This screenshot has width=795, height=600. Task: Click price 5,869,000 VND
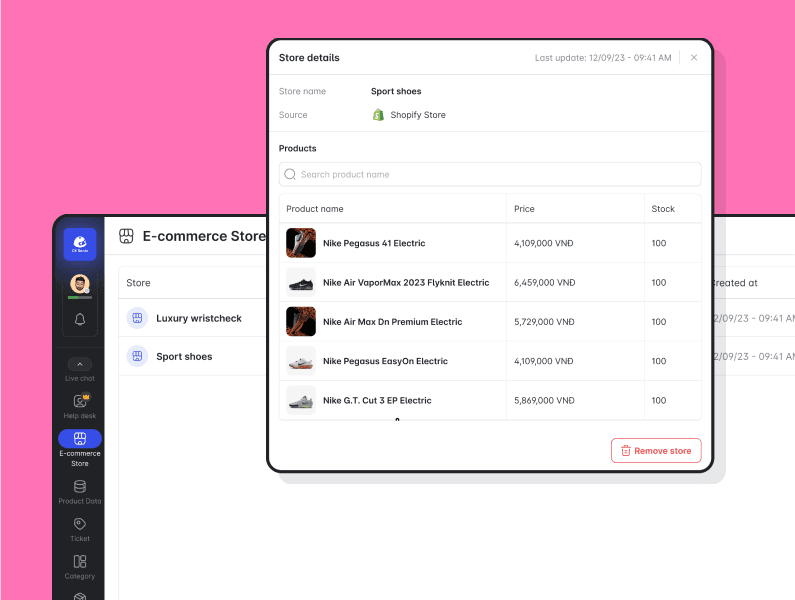544,400
